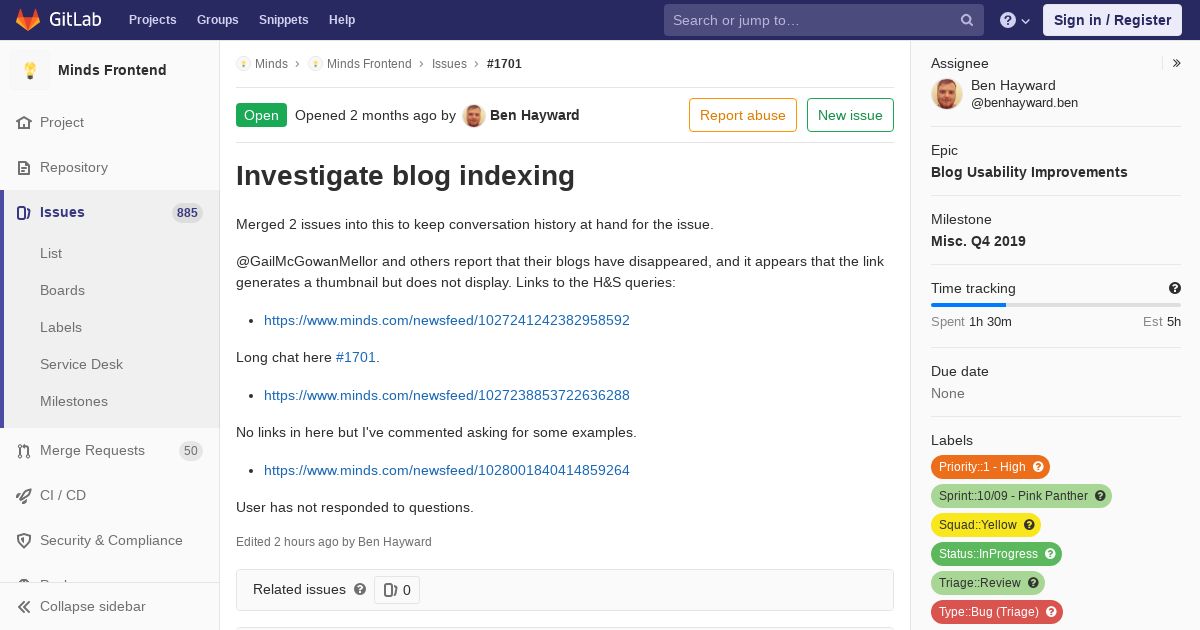Open CI / CD rocket icon
Screen dimensions: 1200x630
pyautogui.click(x=24, y=496)
